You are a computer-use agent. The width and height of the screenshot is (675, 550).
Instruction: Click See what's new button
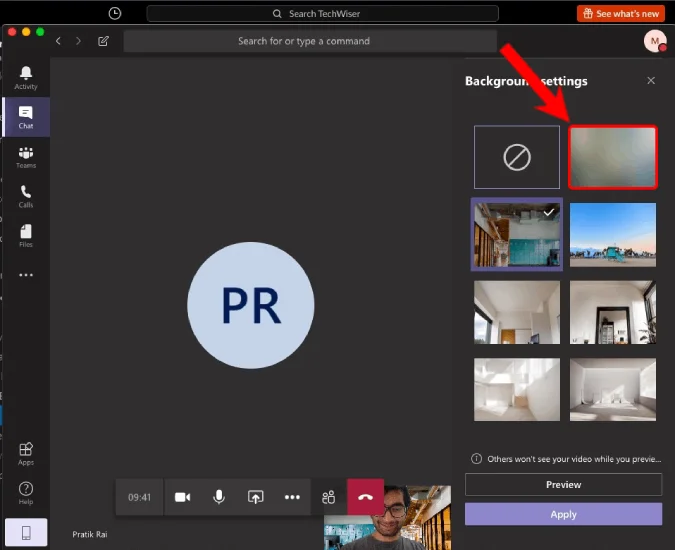[x=621, y=14]
